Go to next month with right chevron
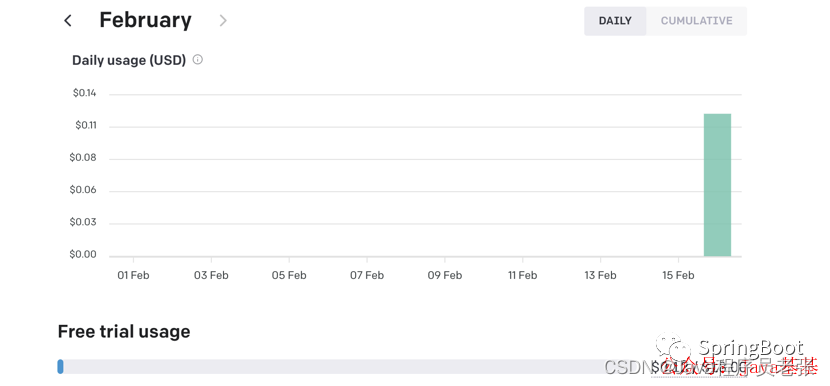Viewport: 830px width, 386px height. point(223,21)
